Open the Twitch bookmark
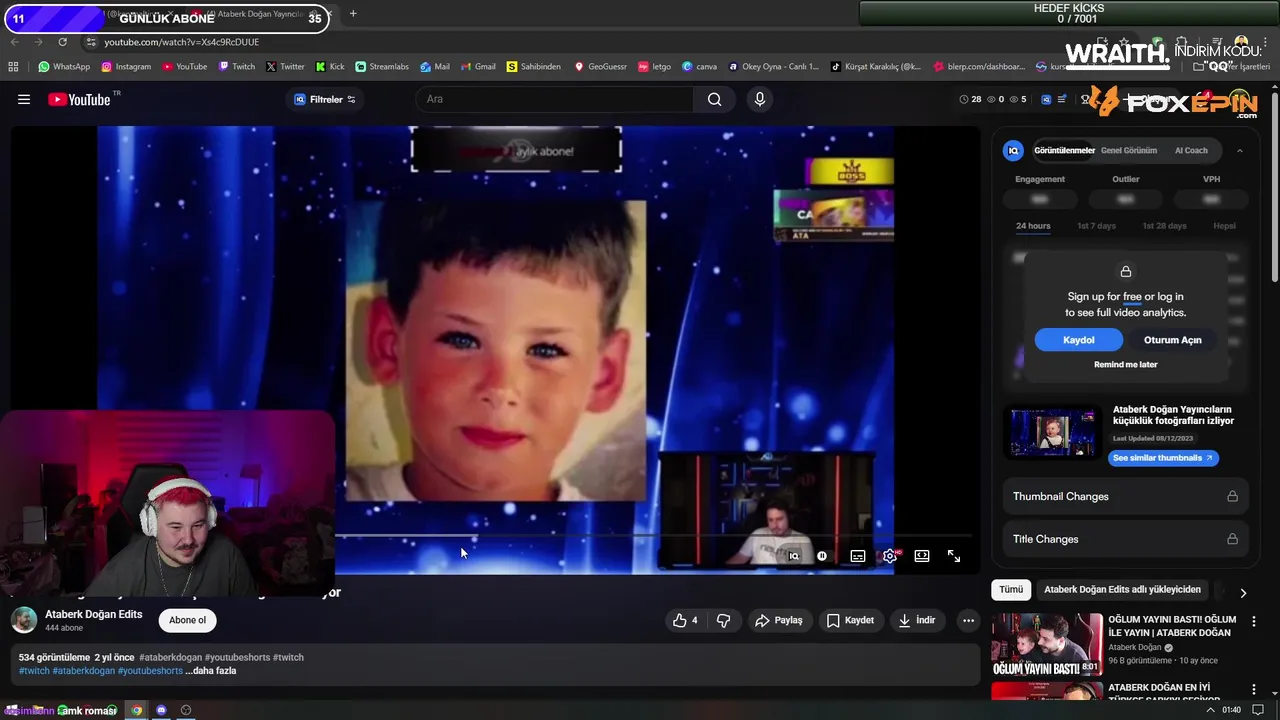Image resolution: width=1280 pixels, height=720 pixels. 236,67
